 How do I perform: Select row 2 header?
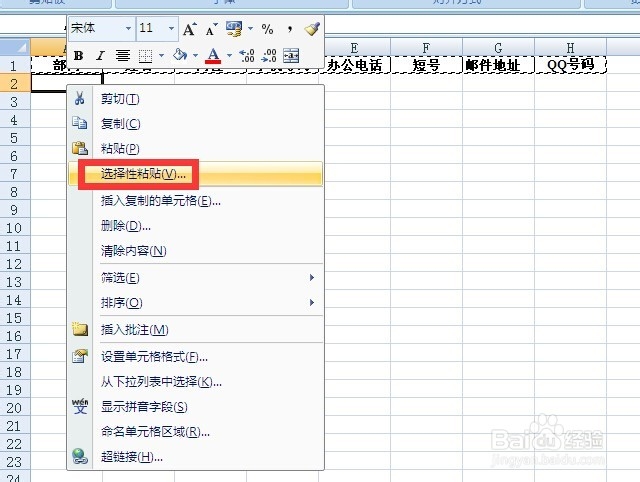(15, 84)
